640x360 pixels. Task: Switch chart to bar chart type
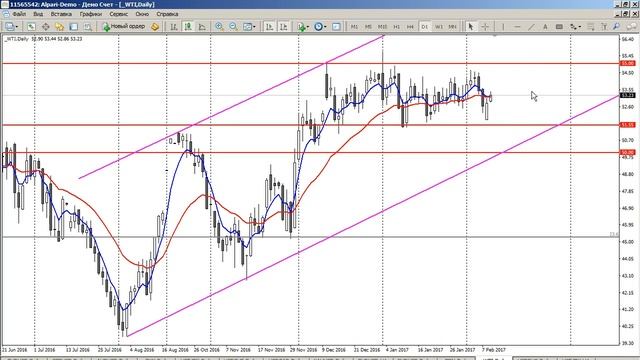click(174, 27)
